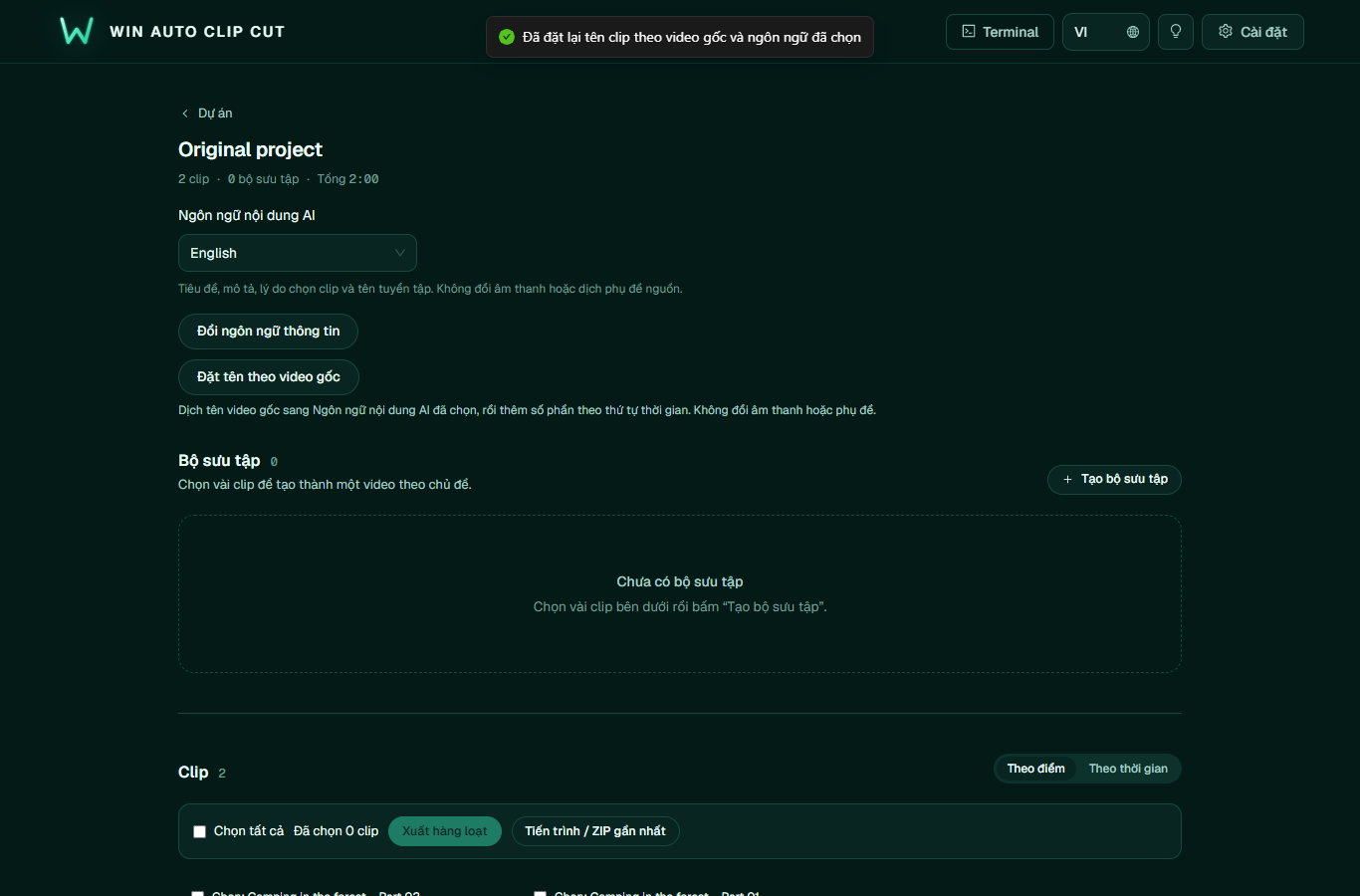Click the Chưa có bộ sưu tập placeholder text
Screen dimensions: 1360x896
click(680, 581)
